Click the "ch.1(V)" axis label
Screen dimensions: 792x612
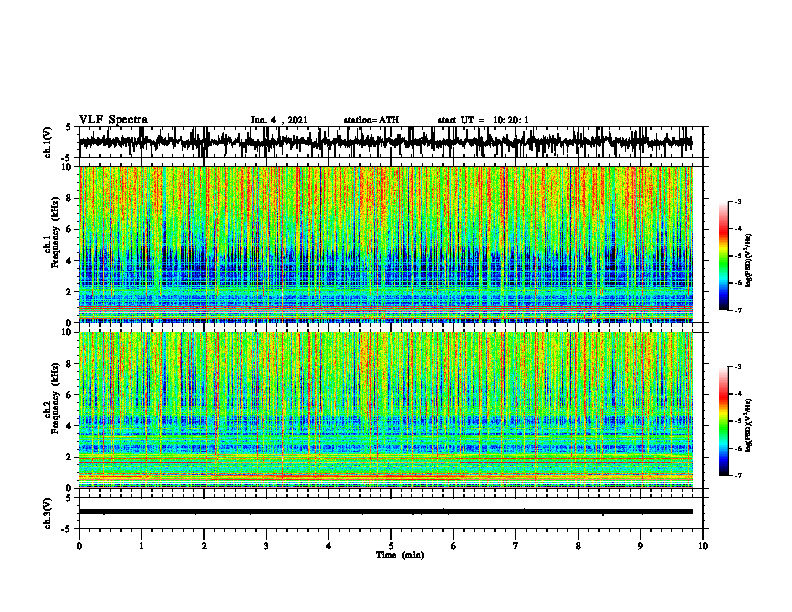click(x=48, y=142)
